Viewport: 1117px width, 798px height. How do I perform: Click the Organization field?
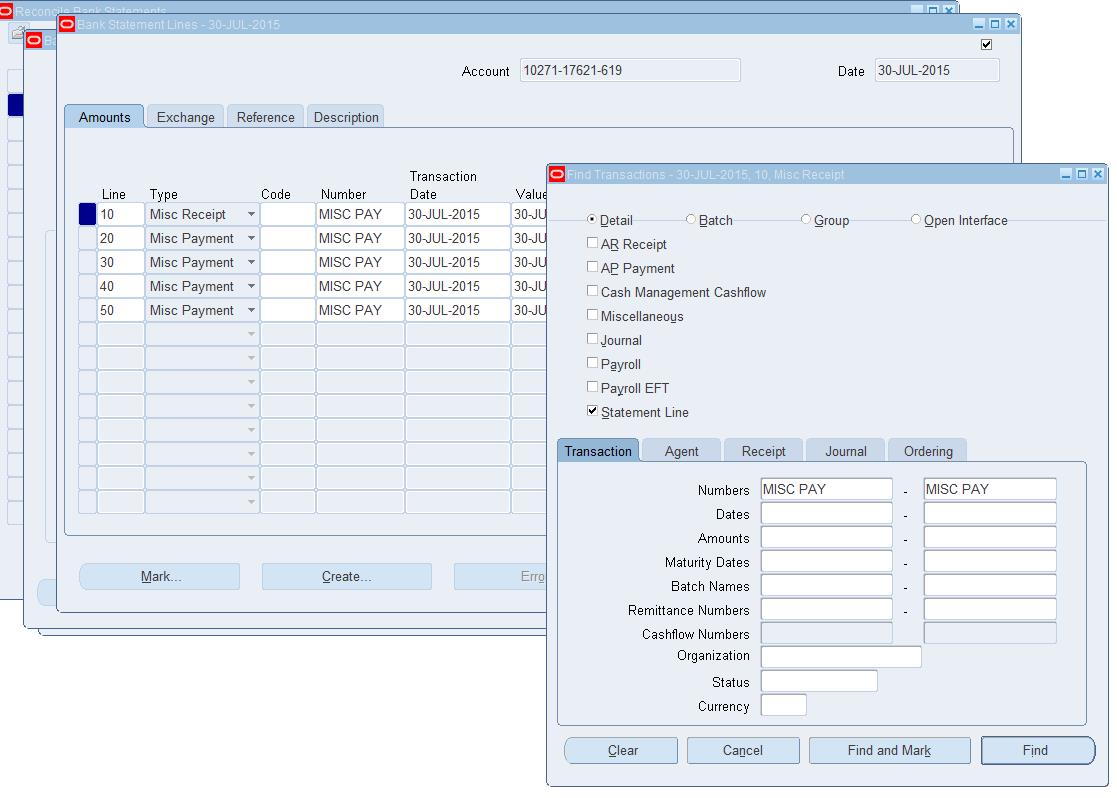tap(841, 656)
